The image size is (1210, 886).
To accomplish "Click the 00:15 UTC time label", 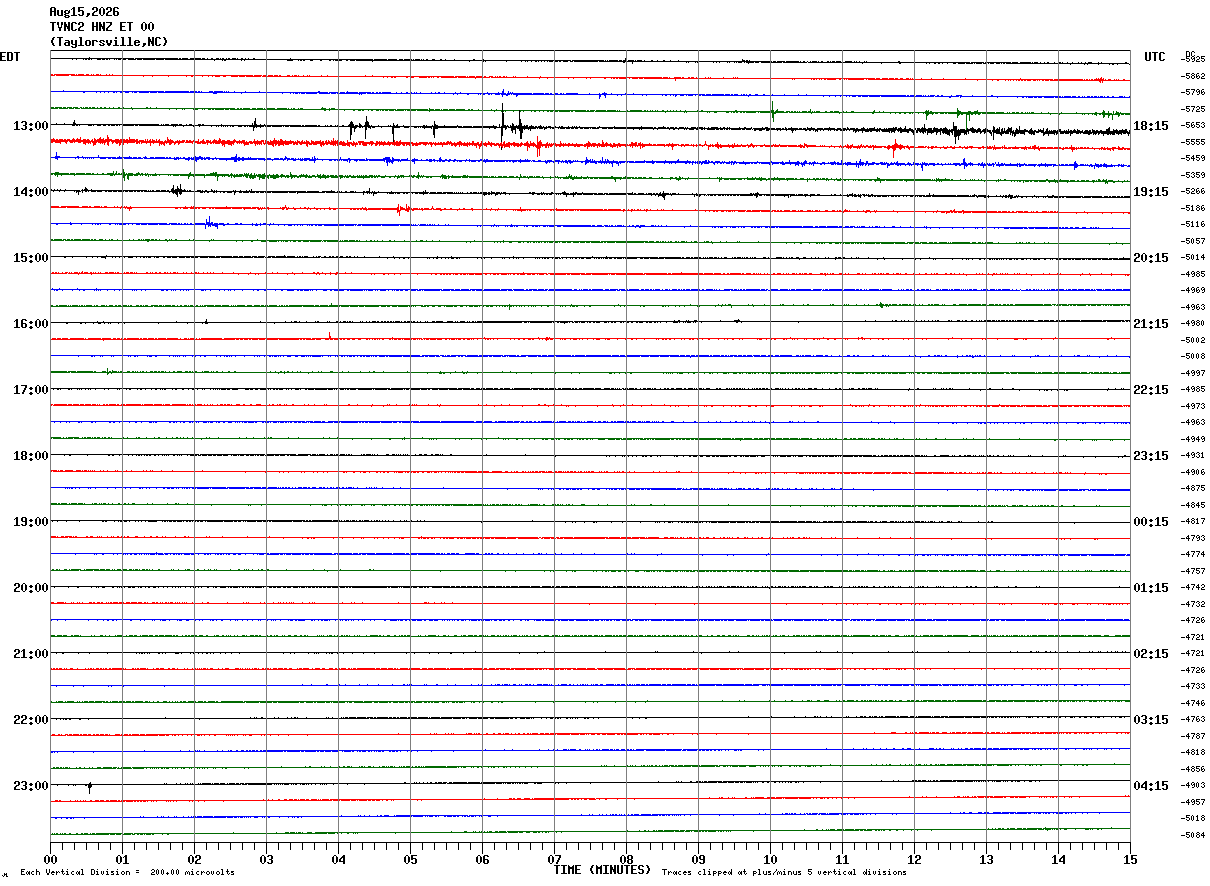I will (x=1151, y=522).
